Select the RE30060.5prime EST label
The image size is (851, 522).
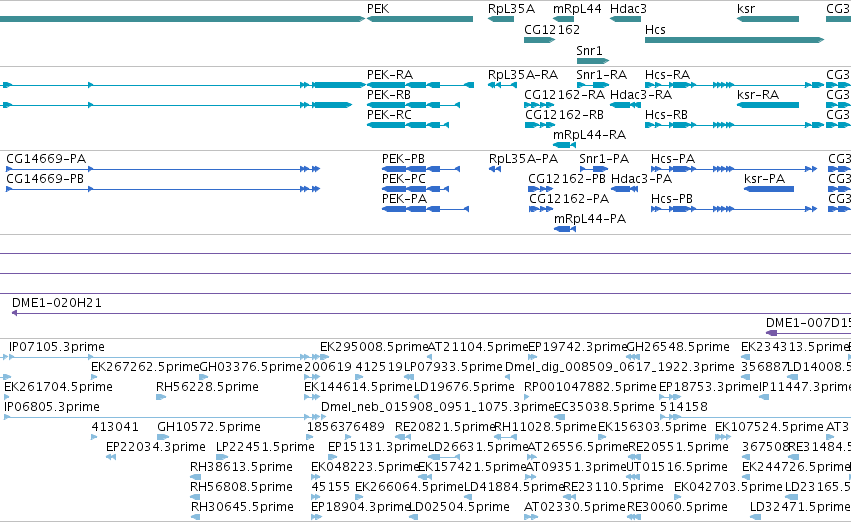[x=677, y=507]
